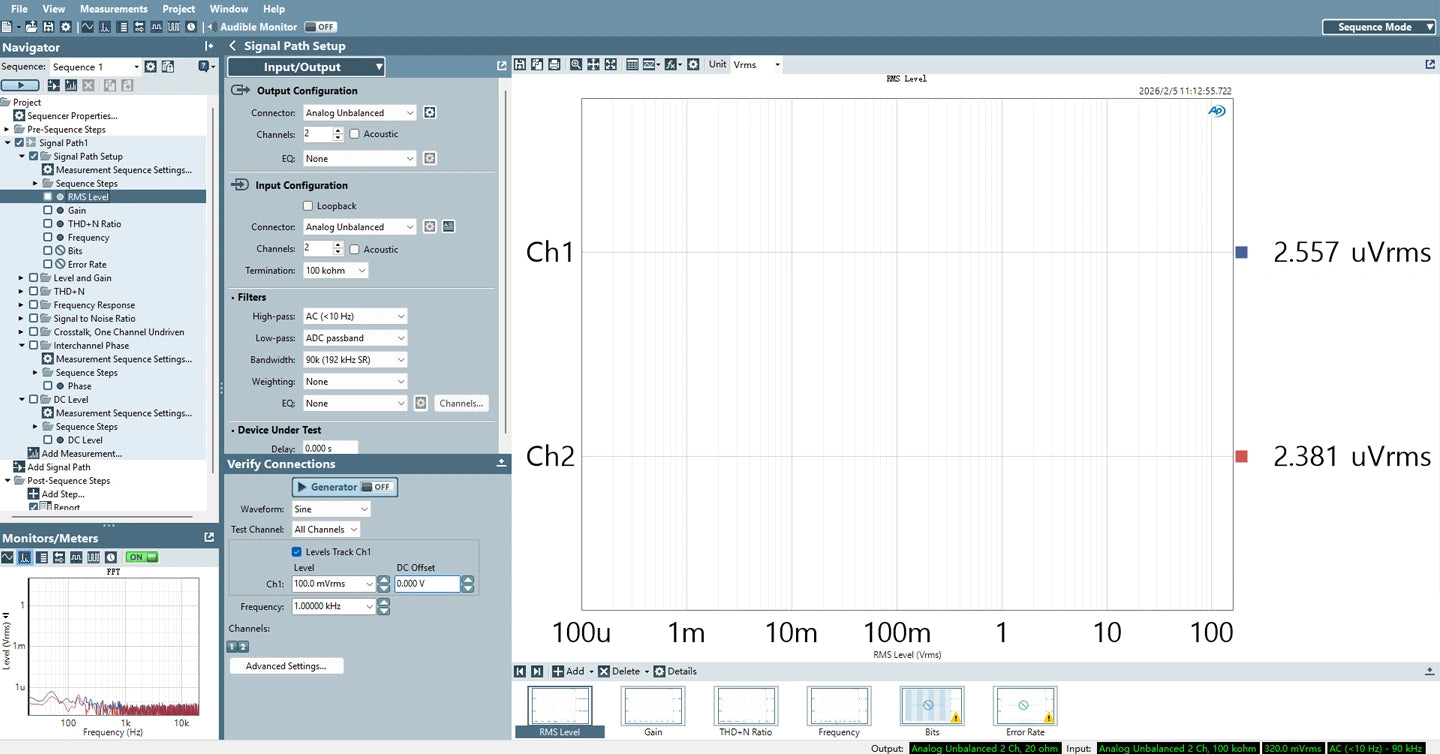Image resolution: width=1440 pixels, height=754 pixels.
Task: Save project icon in main toolbar
Action: (48, 27)
